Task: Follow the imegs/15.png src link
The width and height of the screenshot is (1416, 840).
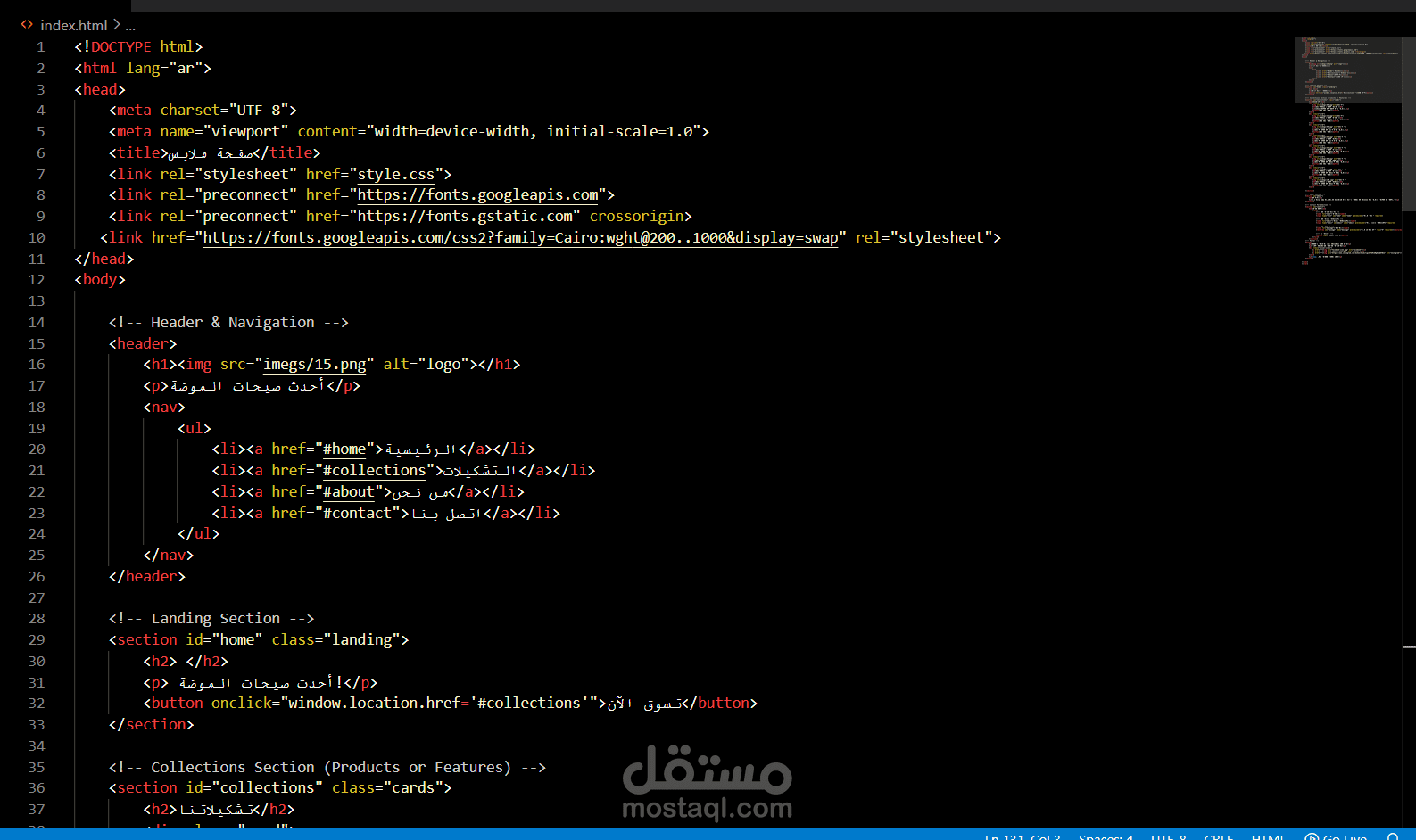Action: (315, 364)
